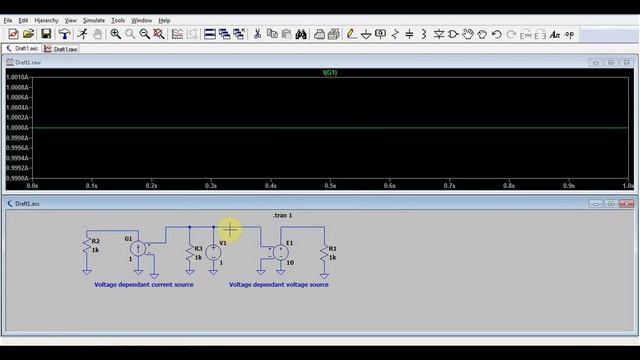This screenshot has width=640, height=360.
Task: Click the .tran 1 directive text
Action: click(x=282, y=215)
